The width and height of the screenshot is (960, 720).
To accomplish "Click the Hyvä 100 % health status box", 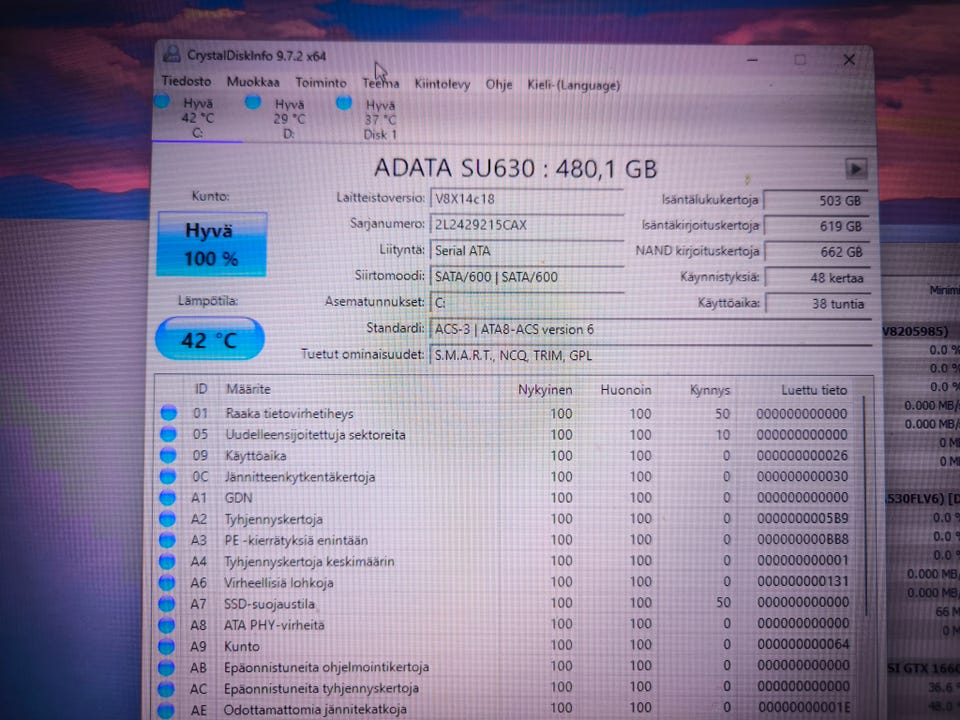I will click(x=212, y=244).
